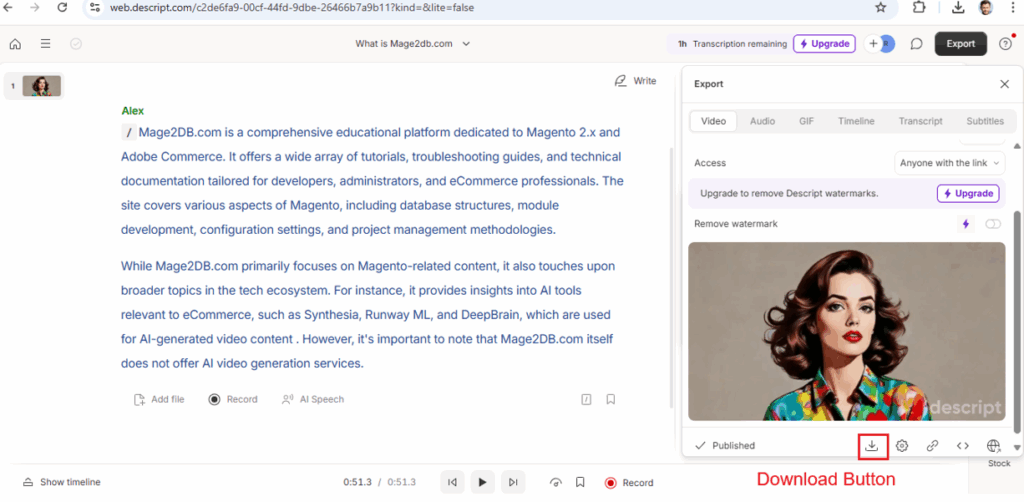Open the browser downloads icon
Screen dimensions: 1024x502
tap(958, 8)
